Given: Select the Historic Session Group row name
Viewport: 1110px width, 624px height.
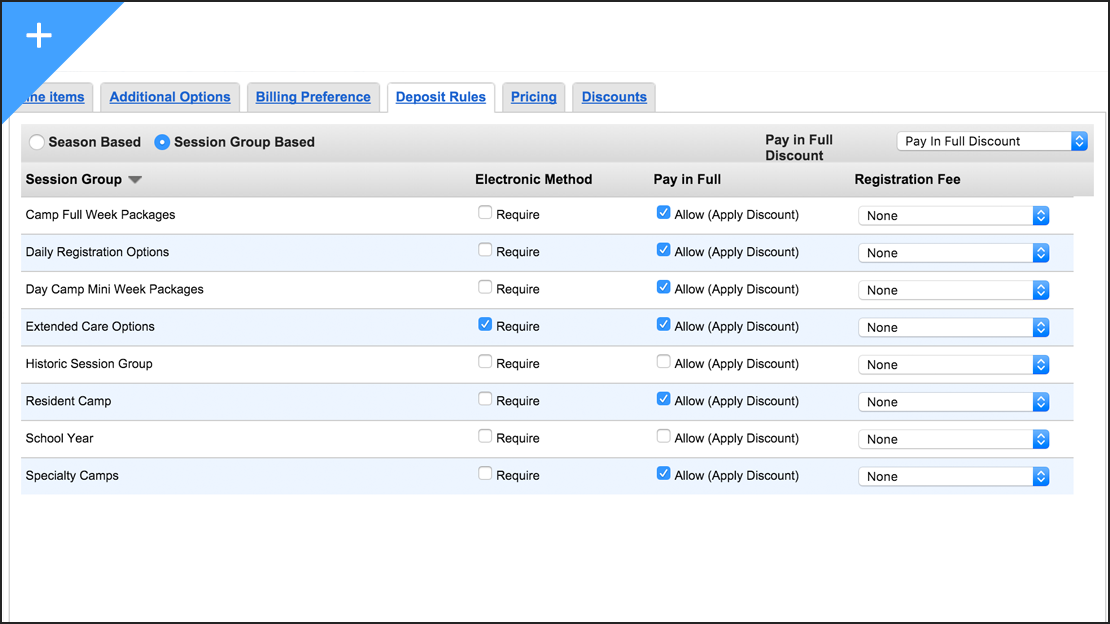Looking at the screenshot, I should point(89,364).
